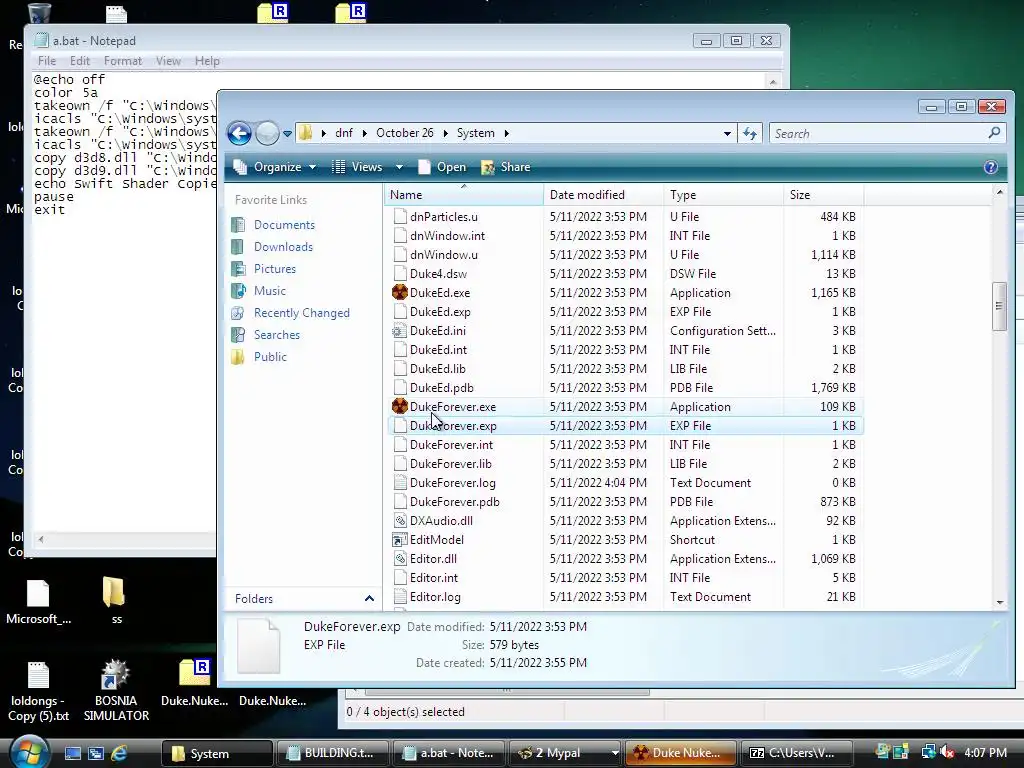Click the Notepad scroll left arrow
This screenshot has height=768, width=1024.
point(41,539)
